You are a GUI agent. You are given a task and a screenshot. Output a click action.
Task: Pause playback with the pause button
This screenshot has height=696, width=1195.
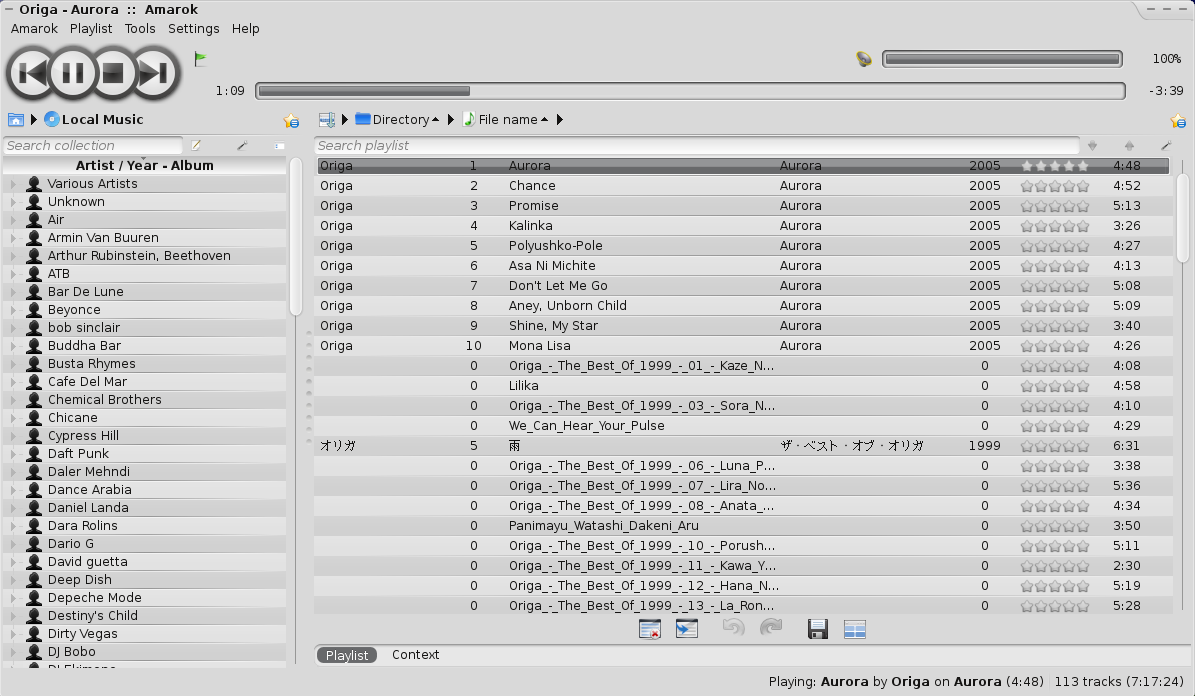(x=72, y=73)
